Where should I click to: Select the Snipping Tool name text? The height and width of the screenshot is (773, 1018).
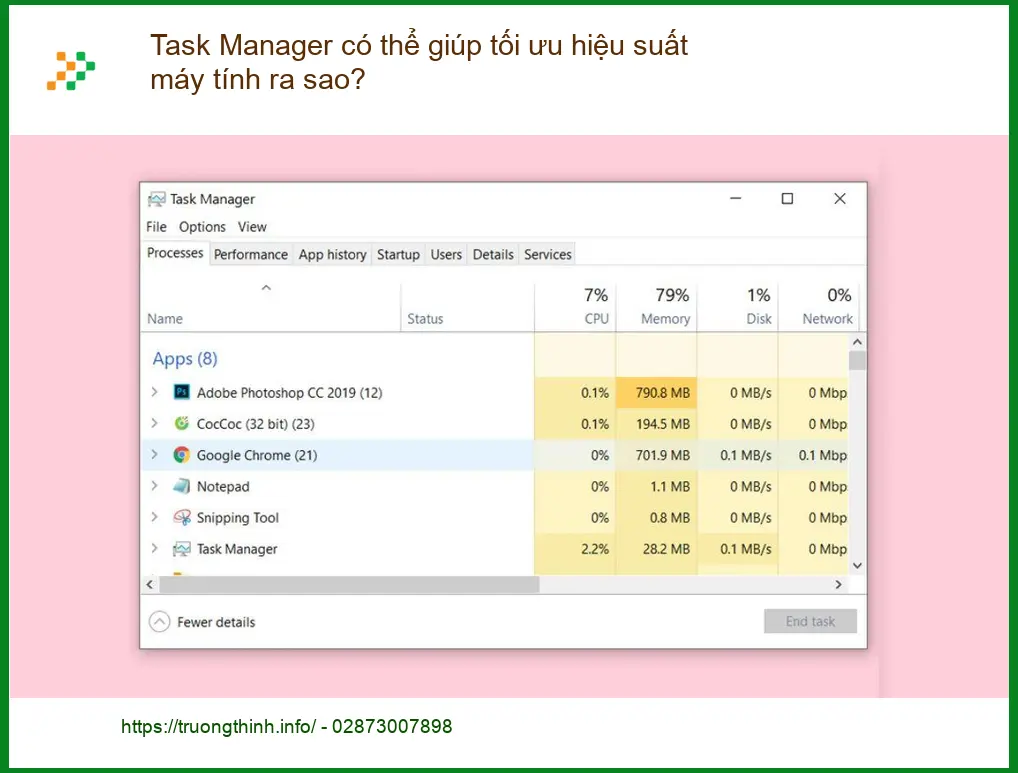pos(238,517)
